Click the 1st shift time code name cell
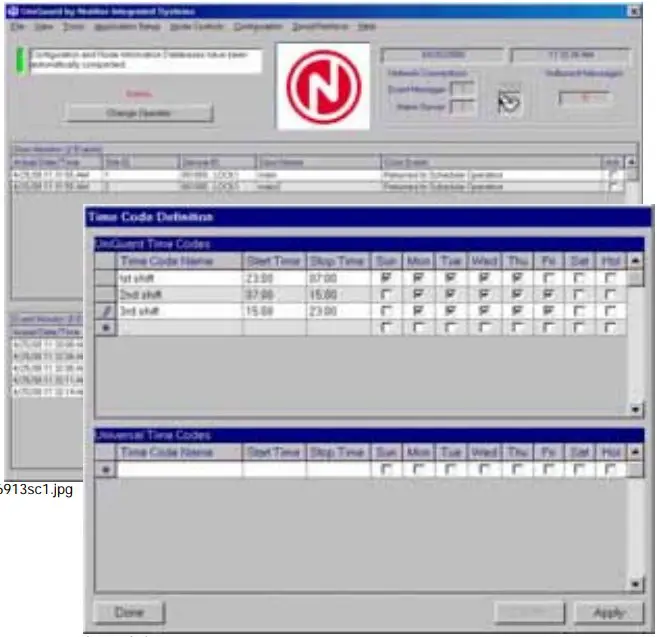657x637 pixels. (179, 278)
